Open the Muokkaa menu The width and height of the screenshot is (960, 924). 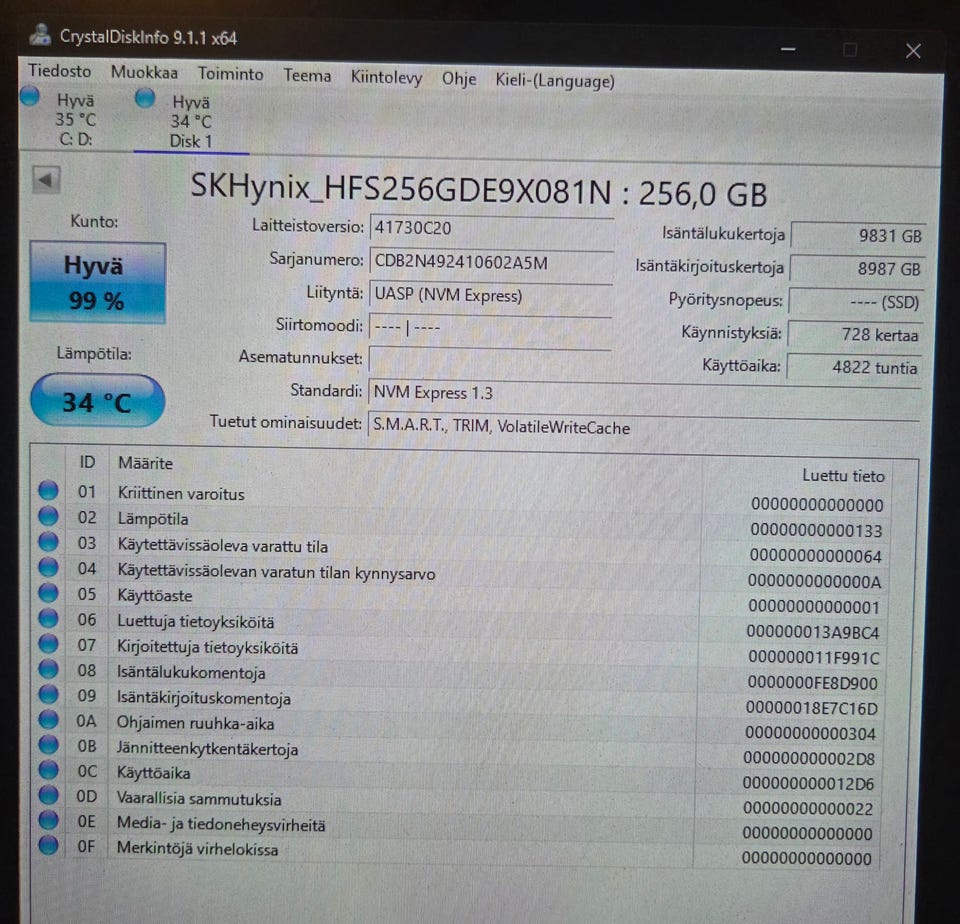[x=144, y=72]
